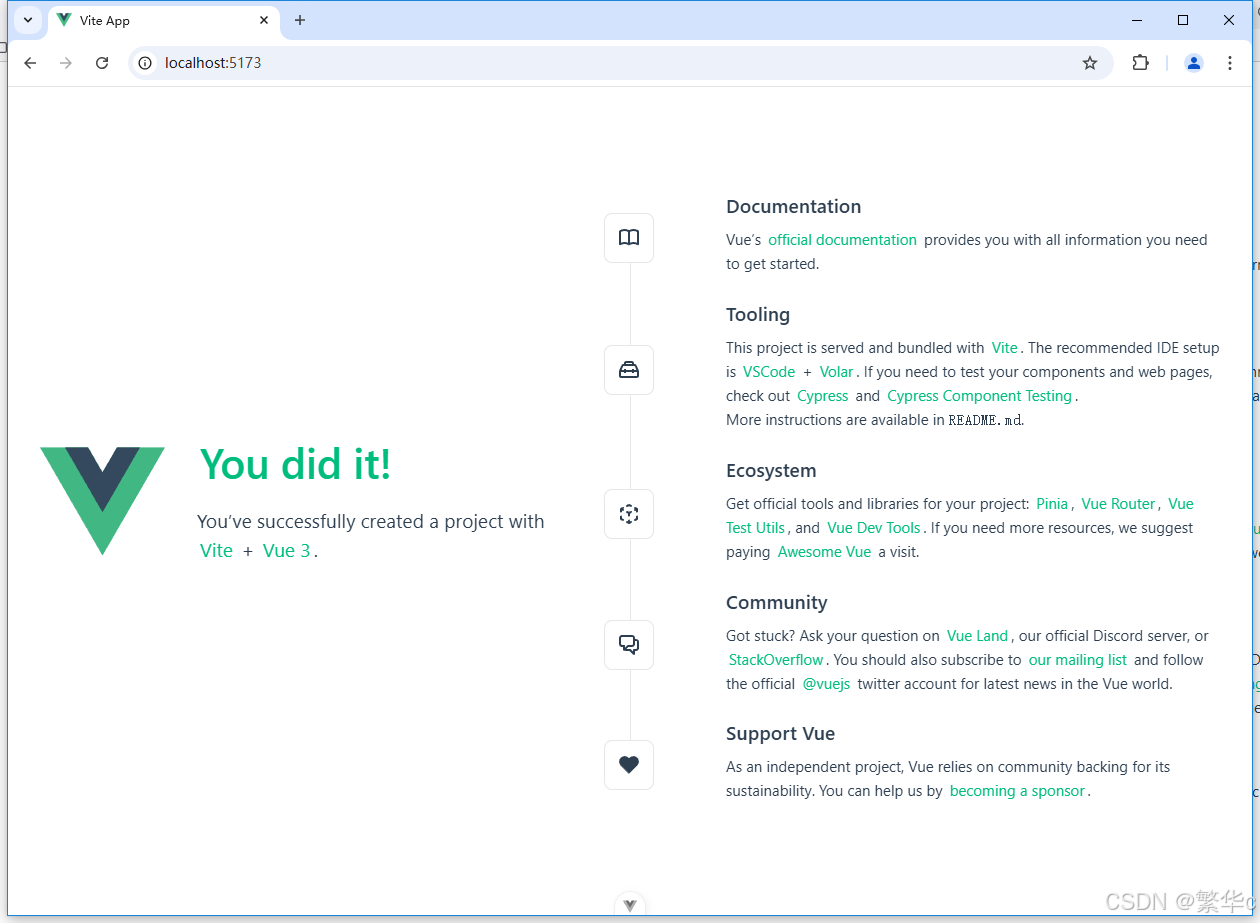Open the official documentation link
Viewport: 1260px width, 923px height.
842,240
